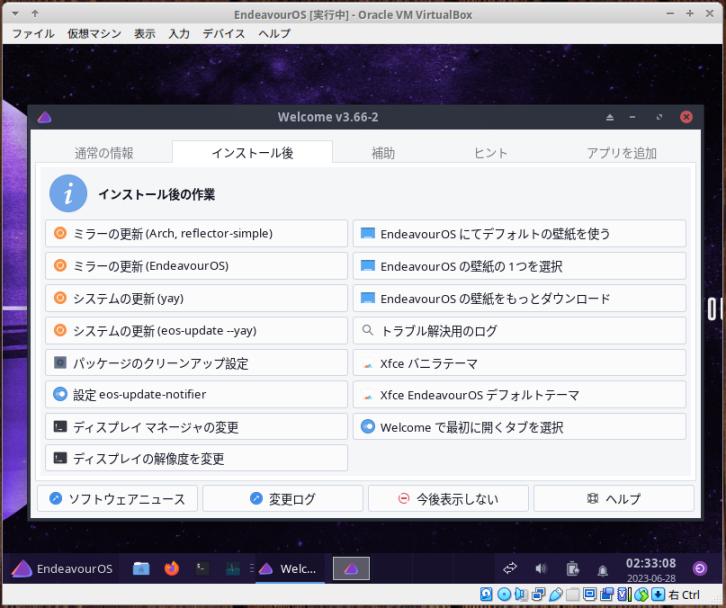This screenshot has width=726, height=608.
Task: Click the VirtualBox USB status icon
Action: pyautogui.click(x=556, y=594)
